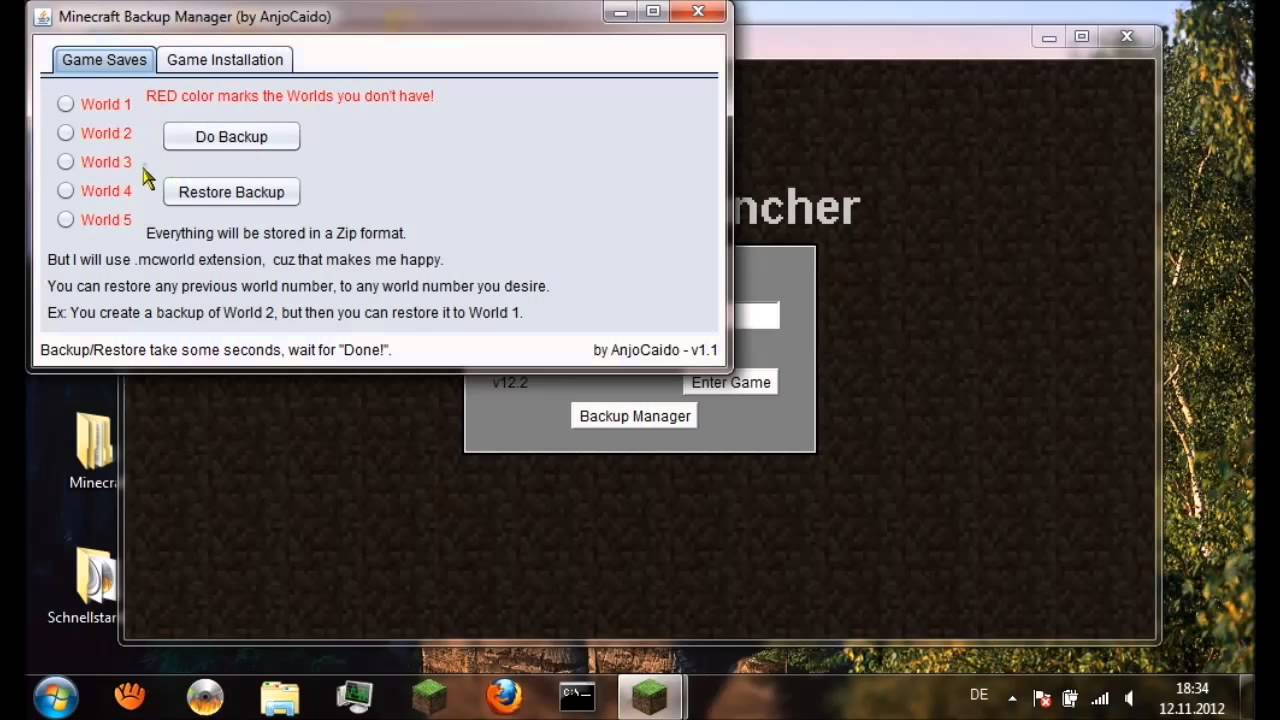1280x720 pixels.
Task: Minimize the launcher window behind
Action: pos(1049,37)
